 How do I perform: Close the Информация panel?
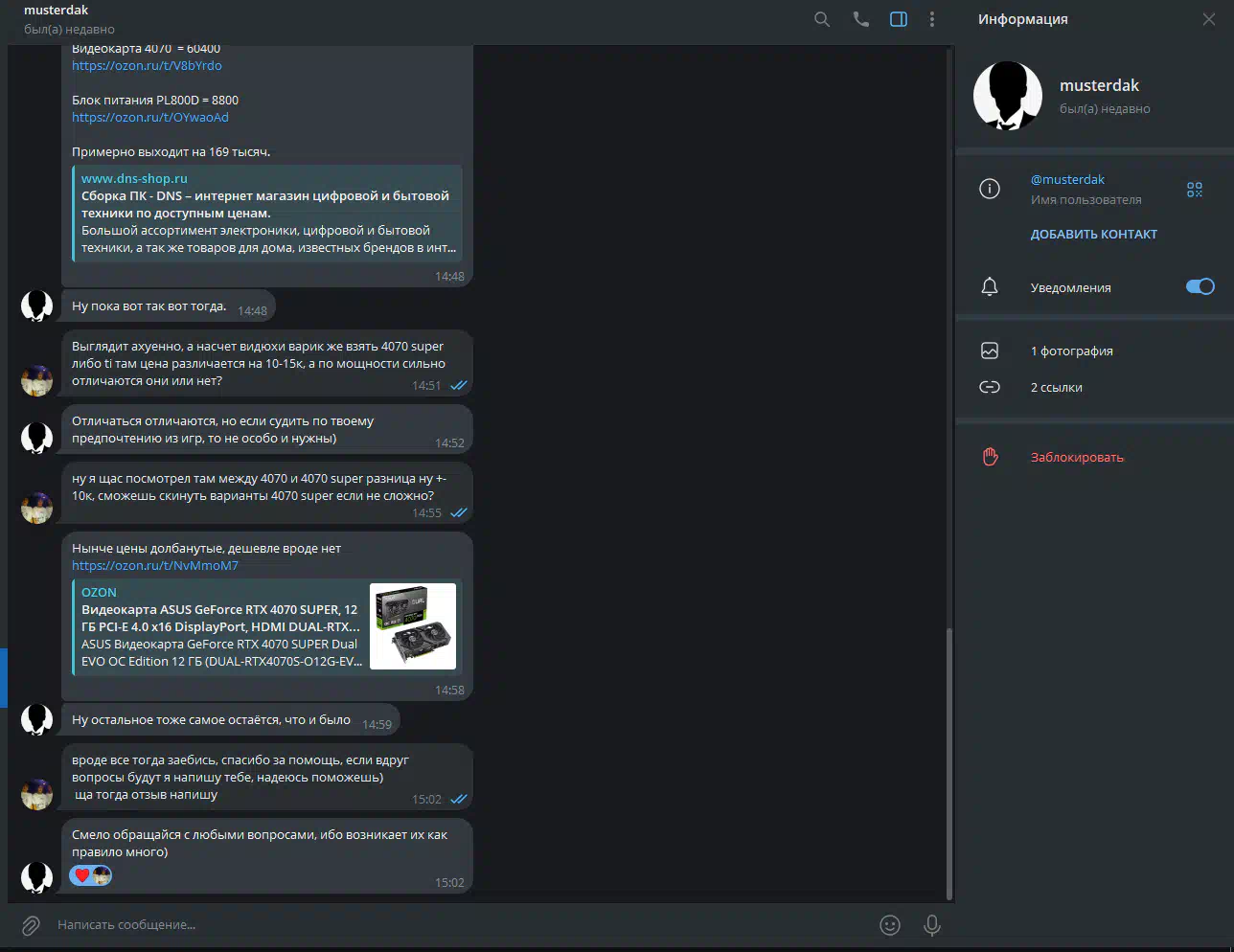click(1208, 19)
